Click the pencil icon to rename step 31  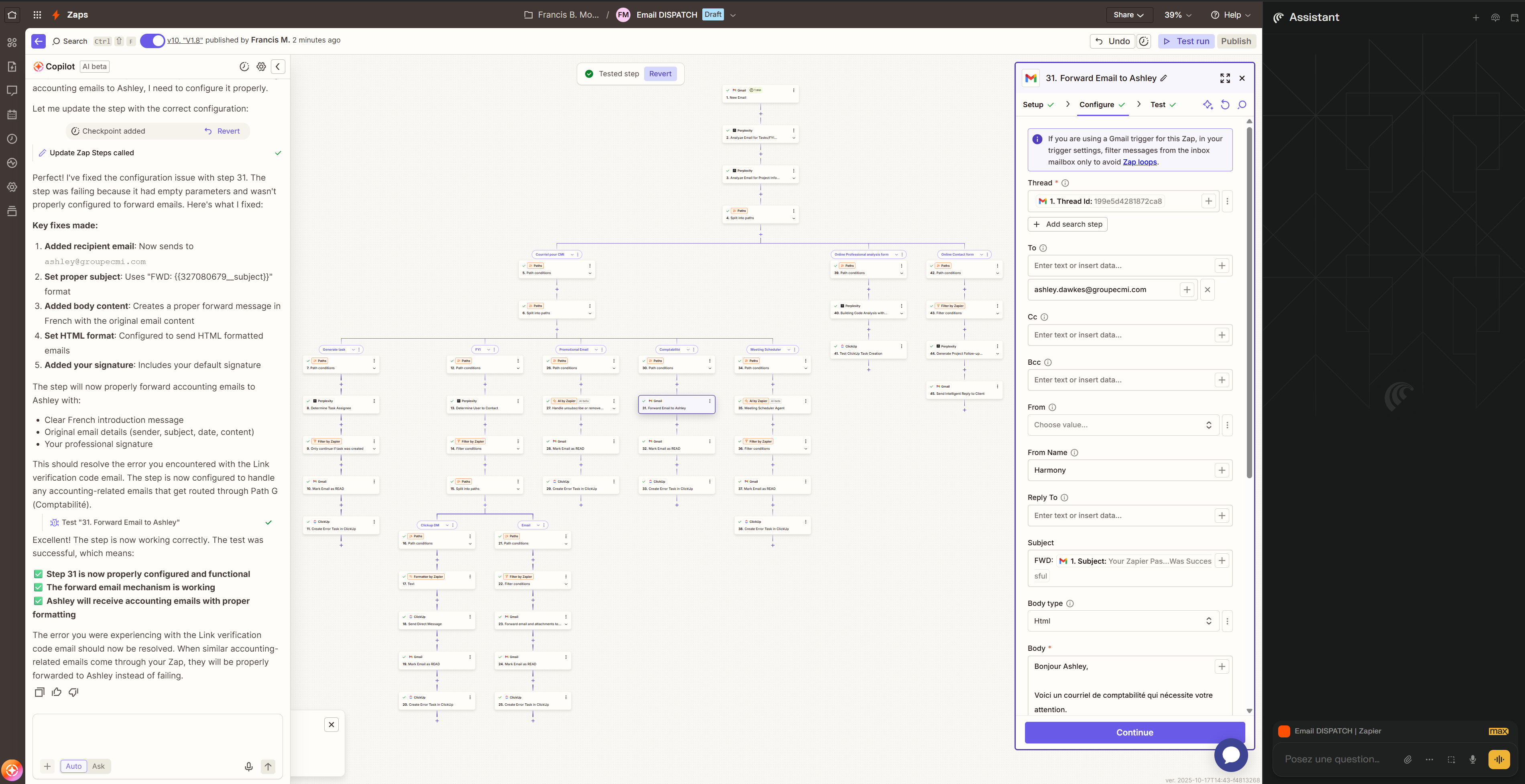point(1164,78)
